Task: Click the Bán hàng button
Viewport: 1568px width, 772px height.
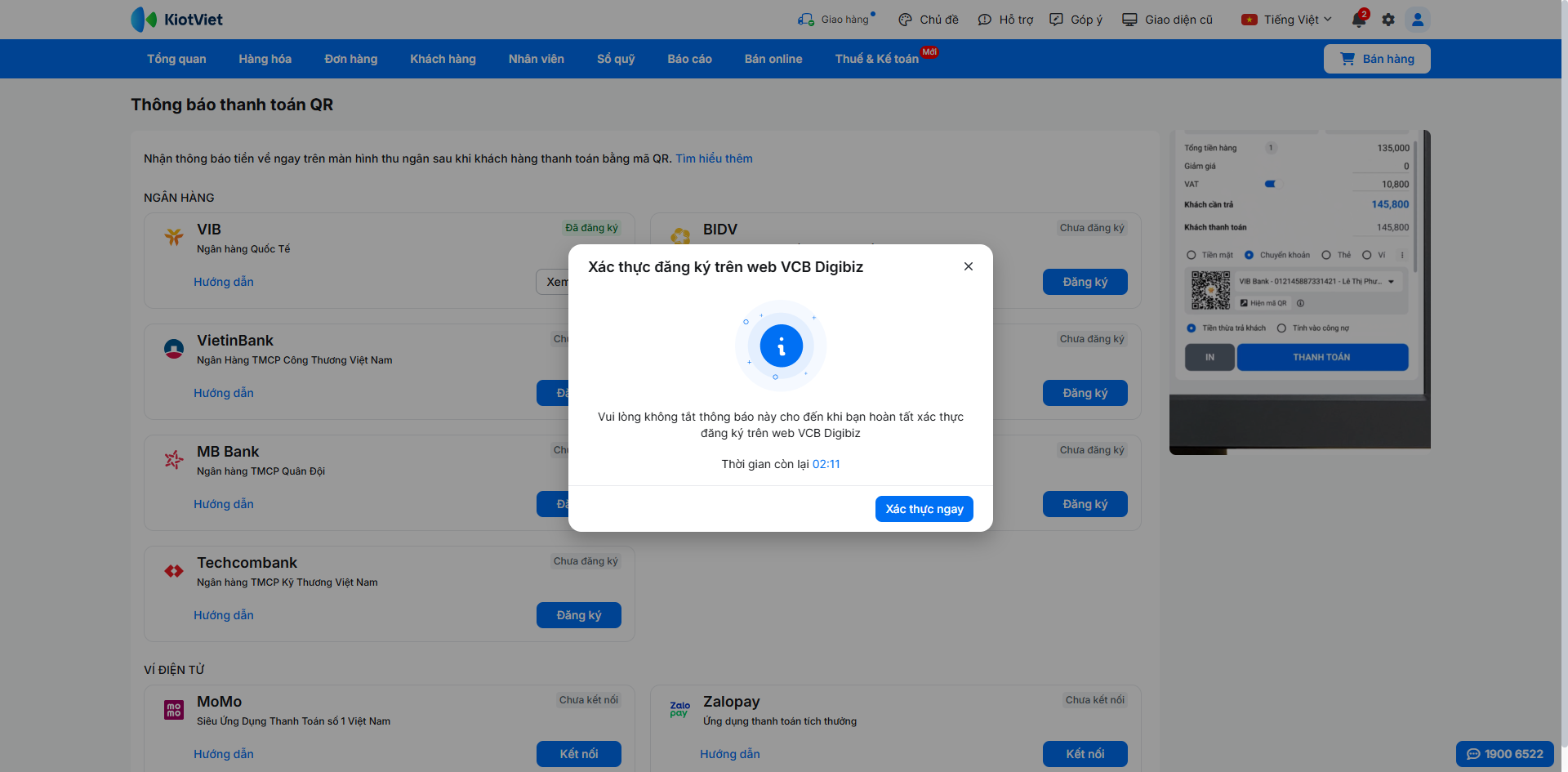Action: pos(1377,59)
